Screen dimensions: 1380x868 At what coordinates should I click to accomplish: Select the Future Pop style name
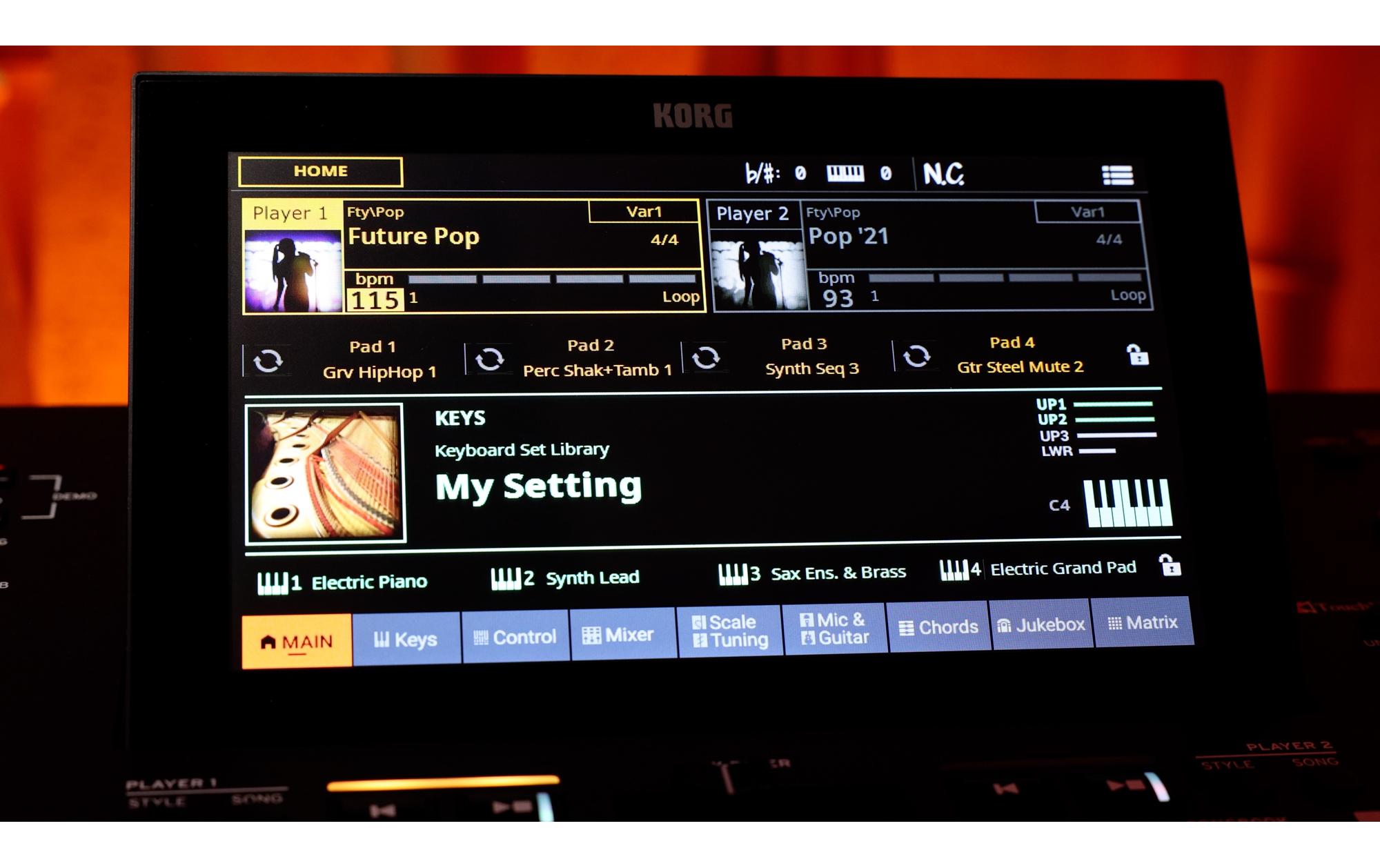tap(413, 237)
